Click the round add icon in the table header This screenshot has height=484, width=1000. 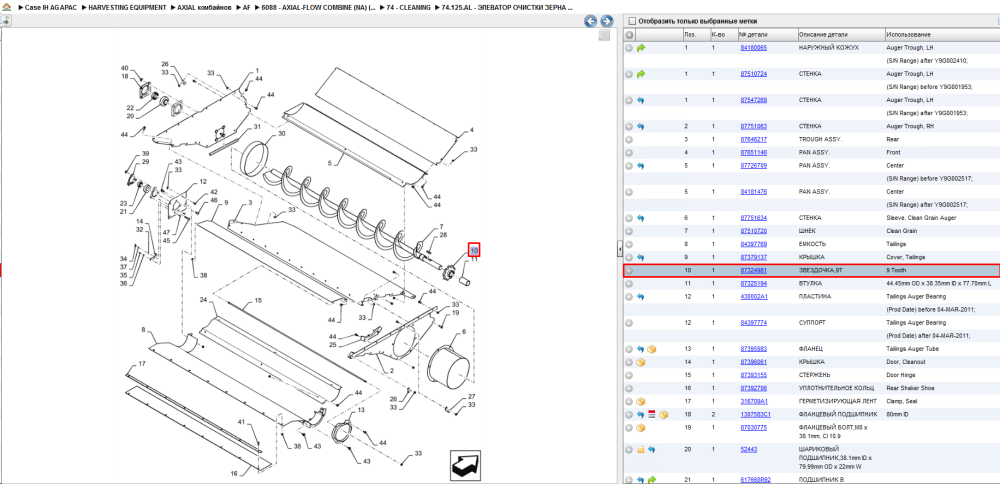click(629, 34)
